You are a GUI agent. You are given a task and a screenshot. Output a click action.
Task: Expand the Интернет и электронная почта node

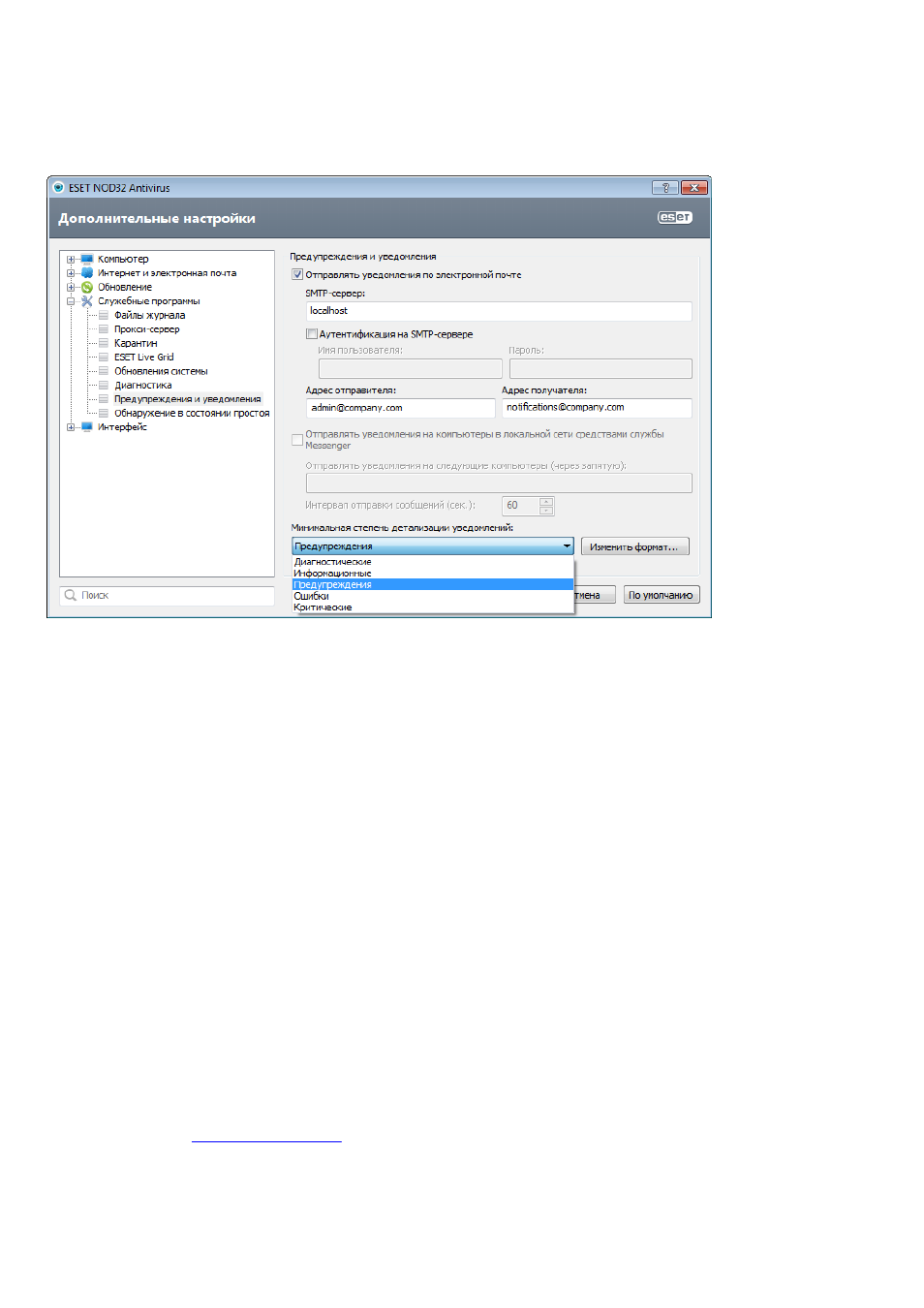[71, 273]
